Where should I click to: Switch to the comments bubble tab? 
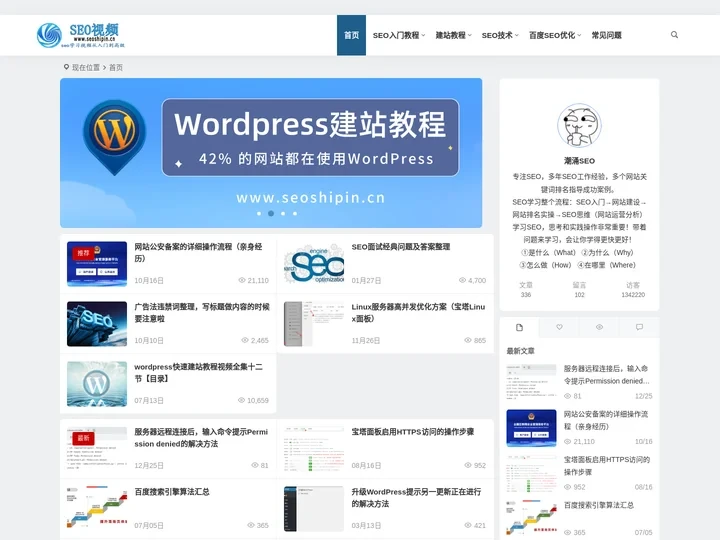(x=639, y=327)
